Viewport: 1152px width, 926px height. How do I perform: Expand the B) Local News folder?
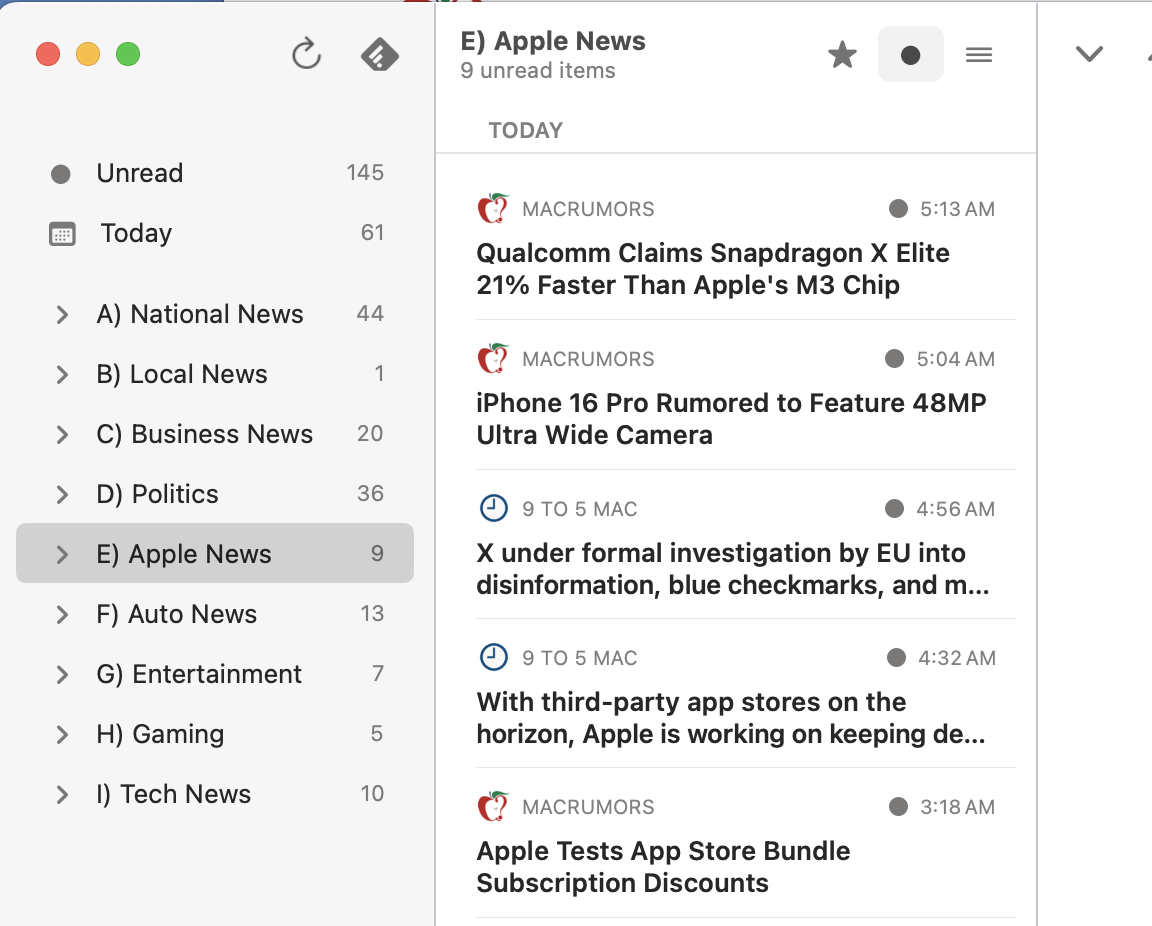click(62, 375)
